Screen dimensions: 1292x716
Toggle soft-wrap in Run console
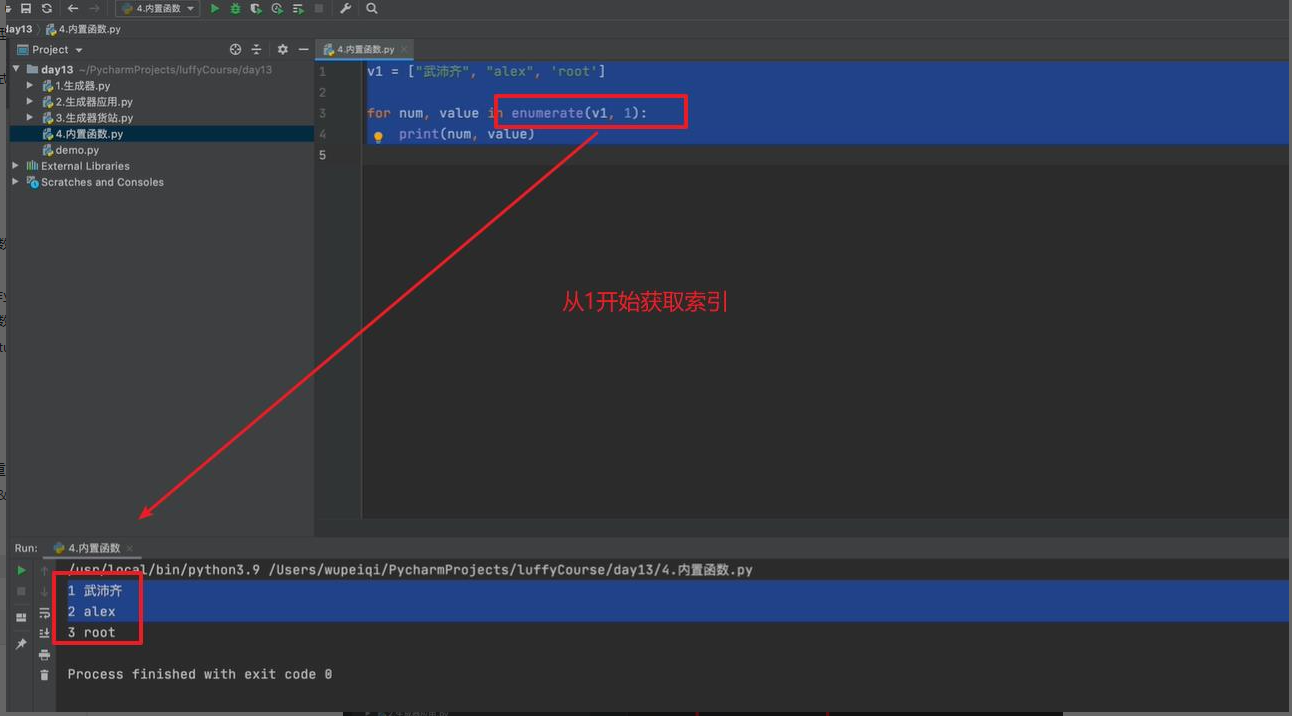coord(44,612)
